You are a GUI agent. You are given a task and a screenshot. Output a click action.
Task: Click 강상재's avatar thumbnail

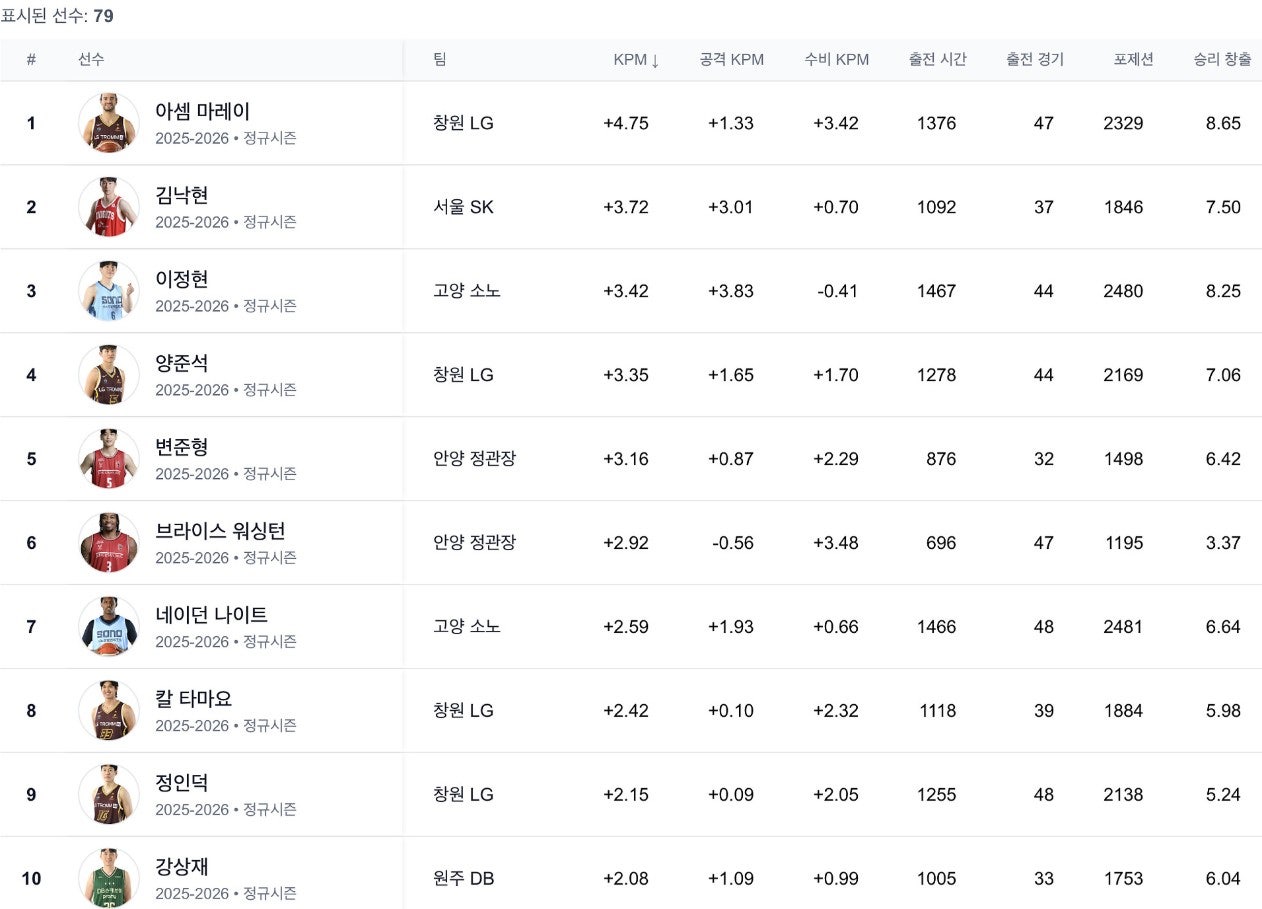click(109, 878)
